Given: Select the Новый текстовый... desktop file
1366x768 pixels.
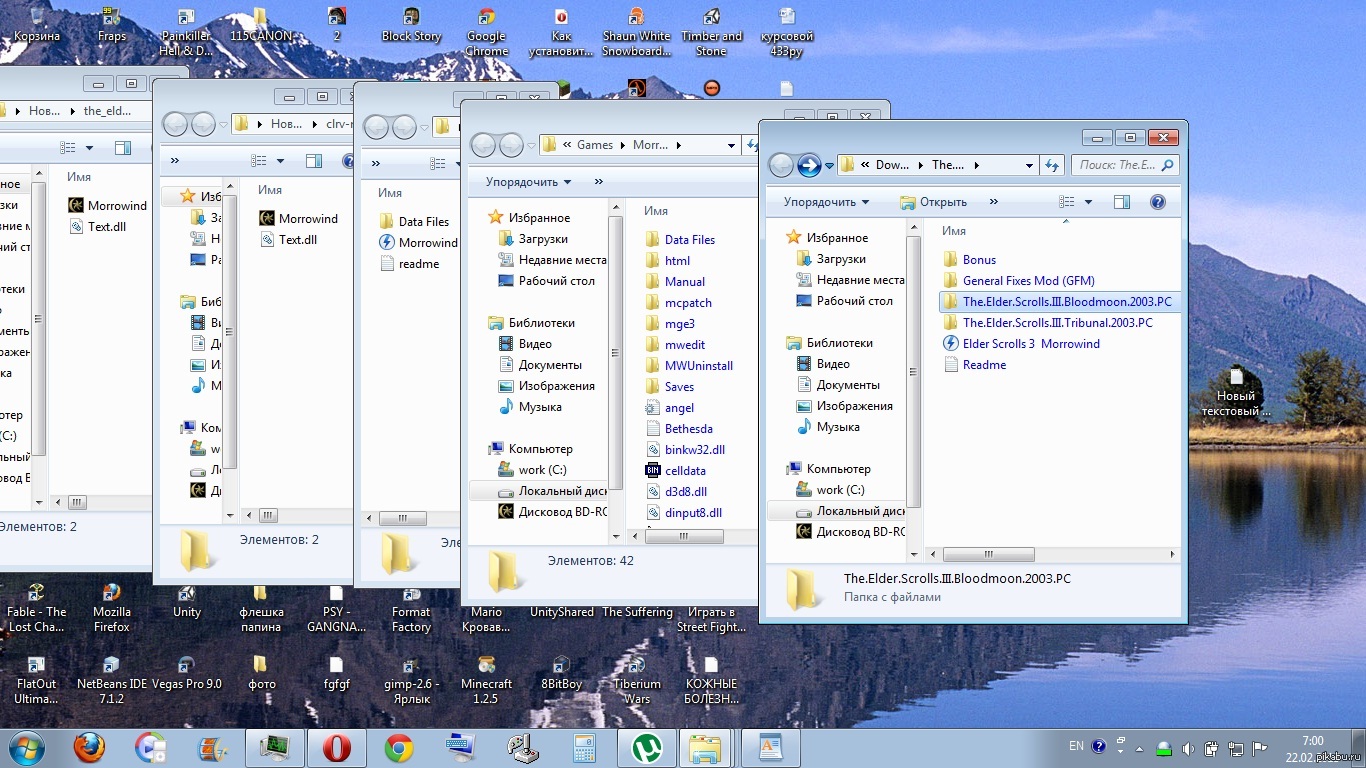Looking at the screenshot, I should point(1236,392).
